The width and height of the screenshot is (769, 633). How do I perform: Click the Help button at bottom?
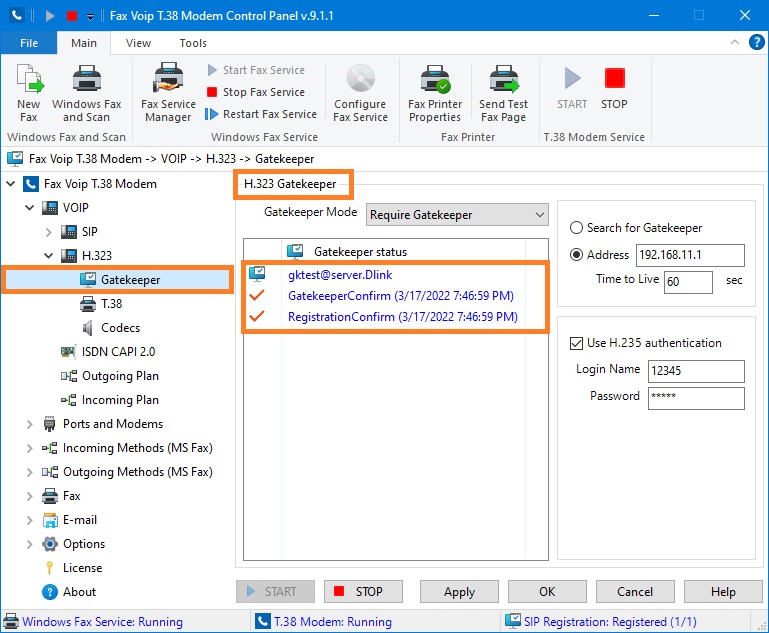click(723, 592)
